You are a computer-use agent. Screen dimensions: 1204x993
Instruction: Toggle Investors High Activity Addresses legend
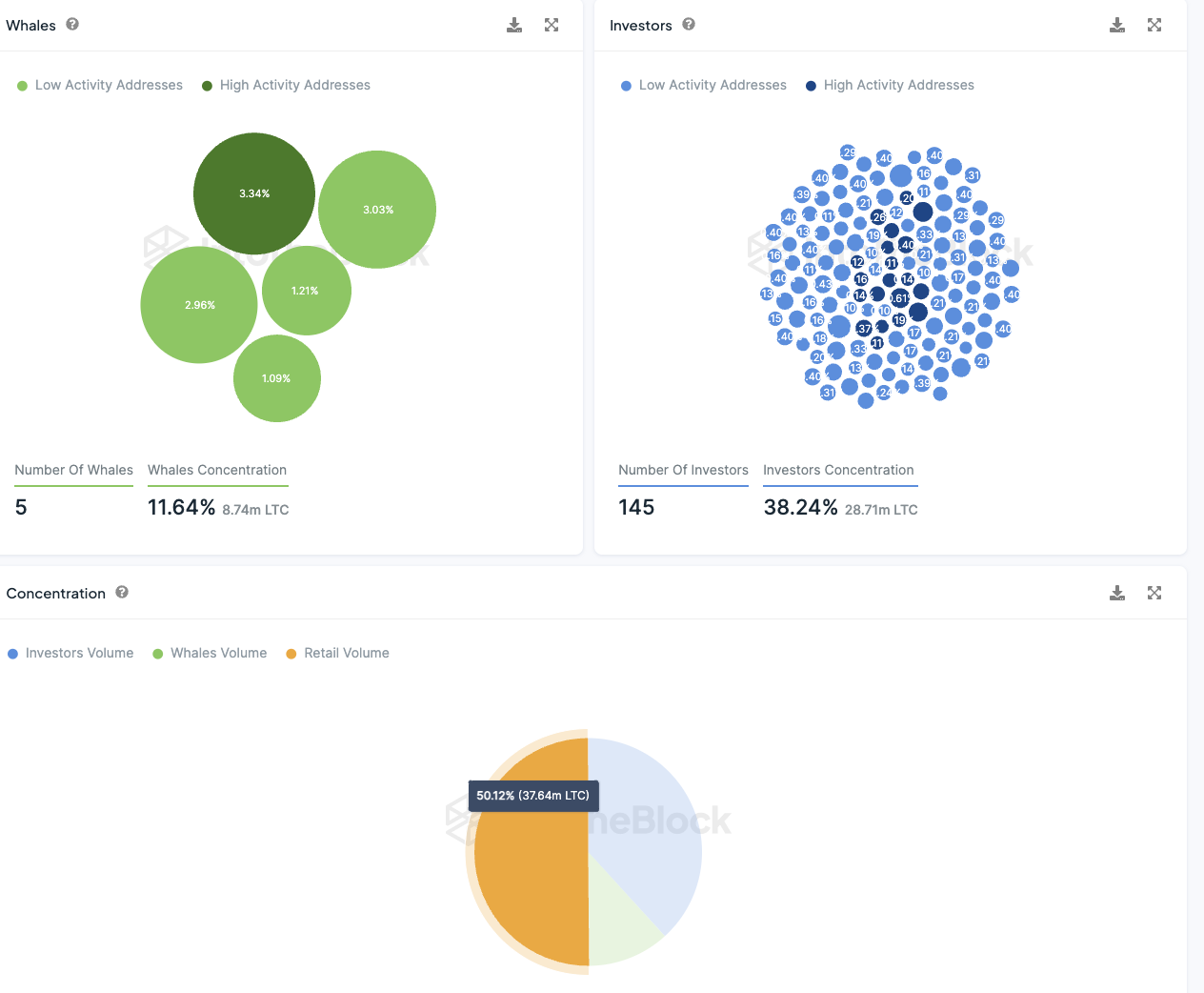click(890, 85)
